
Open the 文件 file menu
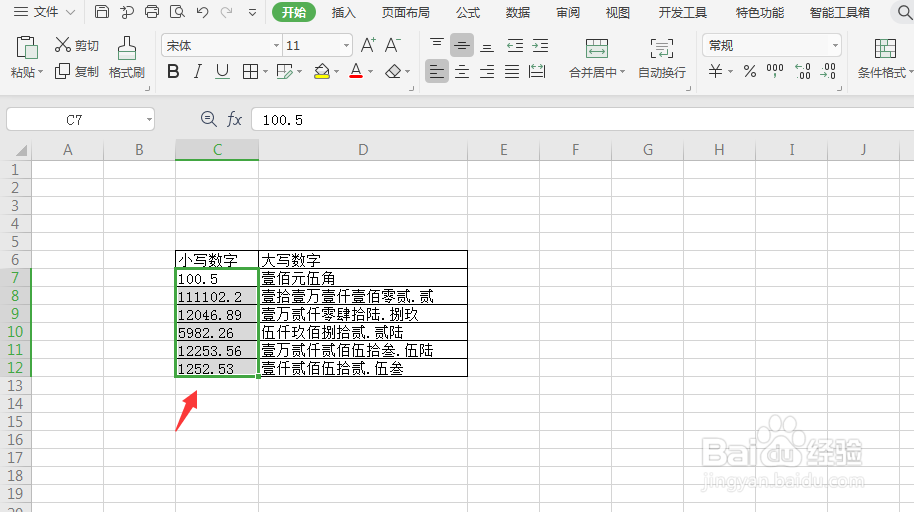44,12
